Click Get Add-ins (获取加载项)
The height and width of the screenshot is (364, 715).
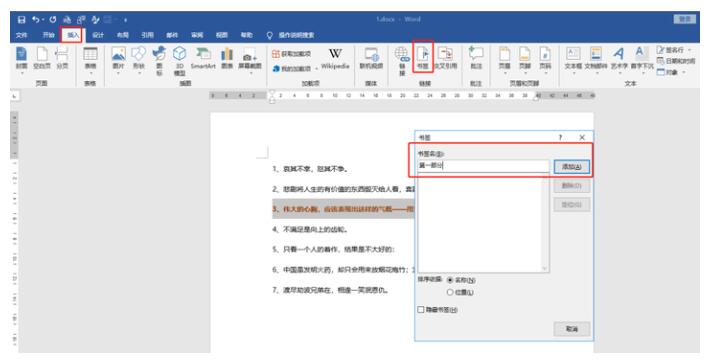click(292, 54)
